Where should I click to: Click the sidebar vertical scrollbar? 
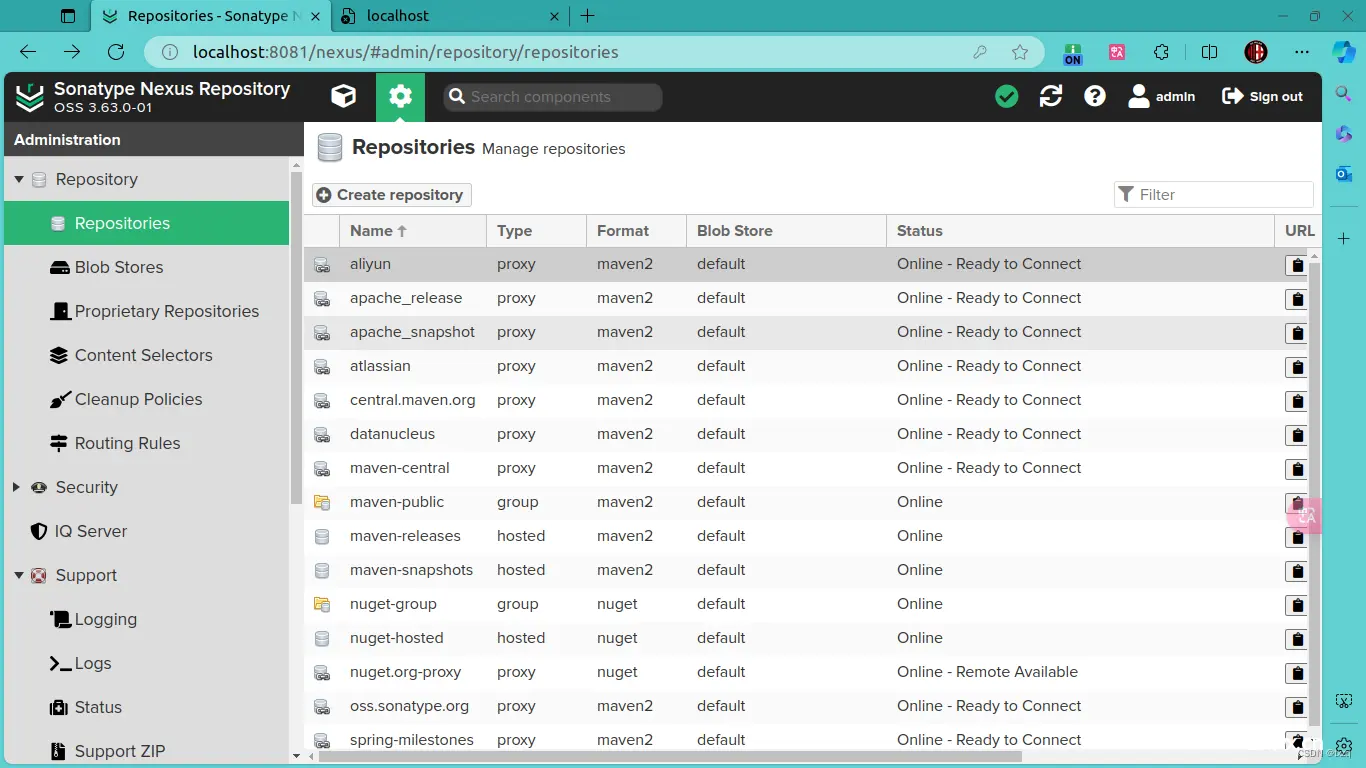tap(296, 337)
